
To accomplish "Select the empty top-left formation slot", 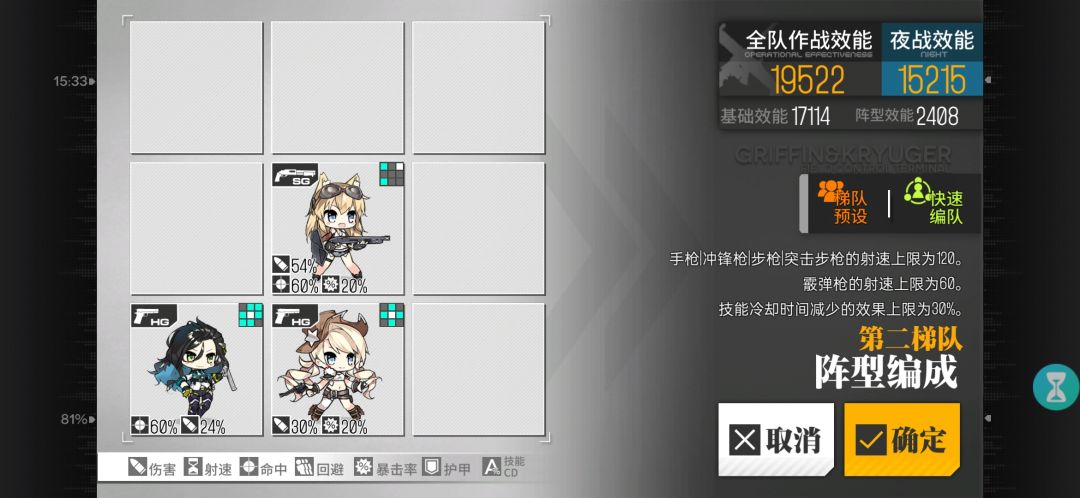I will click(197, 87).
